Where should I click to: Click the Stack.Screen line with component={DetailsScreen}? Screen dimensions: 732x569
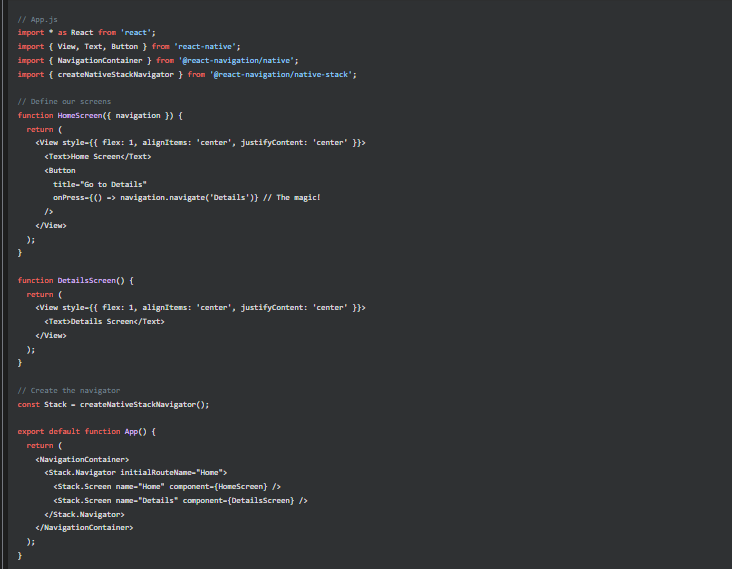(x=180, y=501)
